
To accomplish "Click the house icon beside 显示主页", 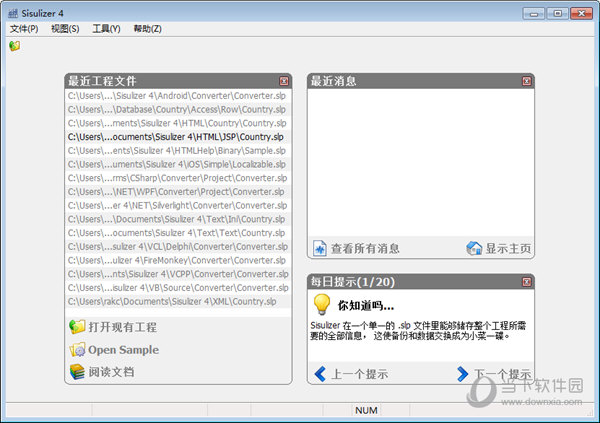I will point(474,248).
